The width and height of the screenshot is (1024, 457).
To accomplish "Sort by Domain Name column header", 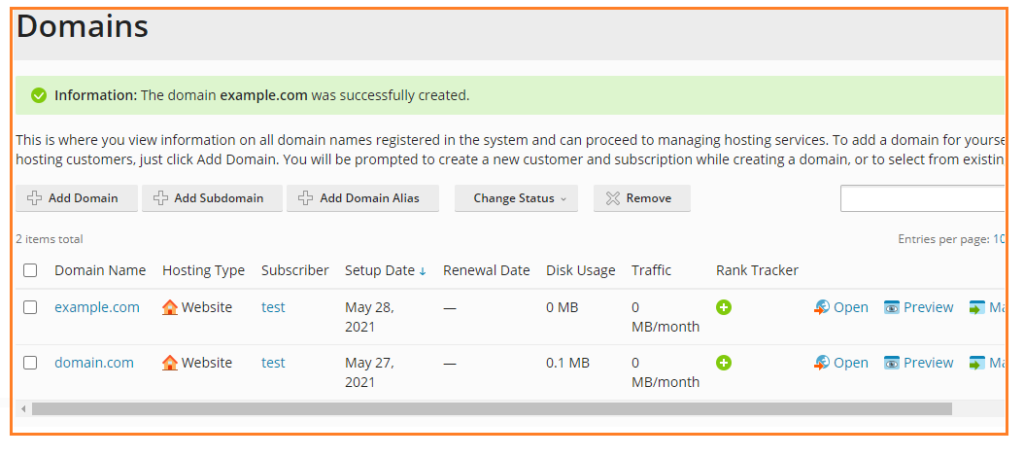I will tap(100, 270).
